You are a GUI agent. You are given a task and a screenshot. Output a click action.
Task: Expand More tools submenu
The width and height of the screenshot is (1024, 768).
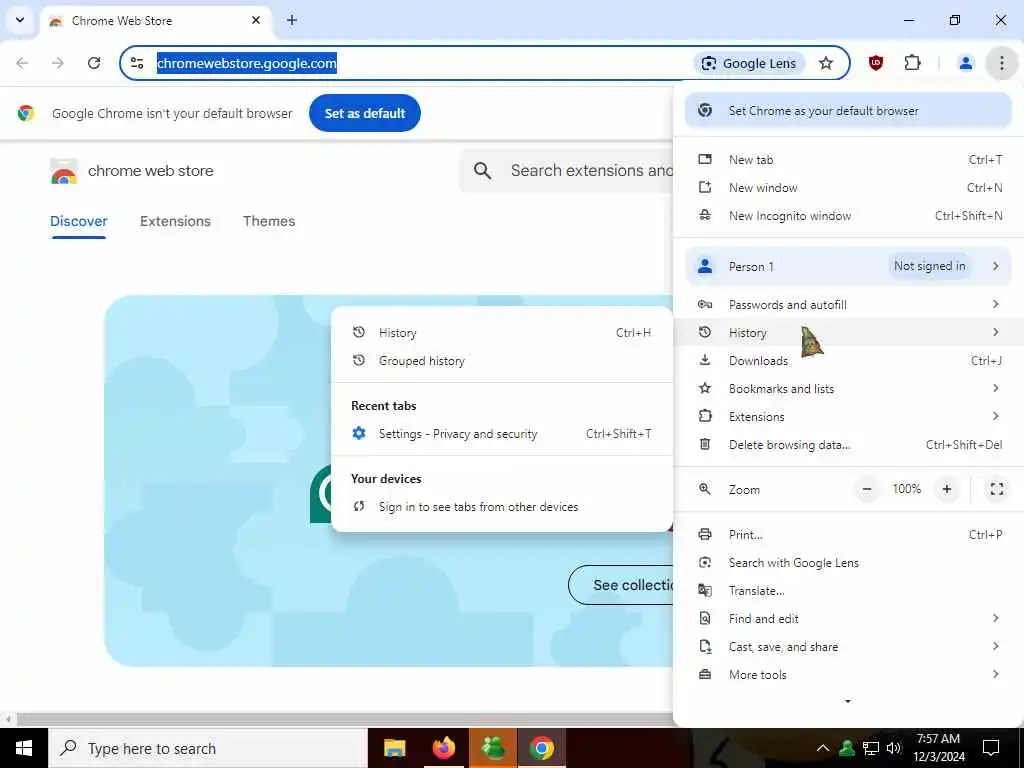point(848,675)
